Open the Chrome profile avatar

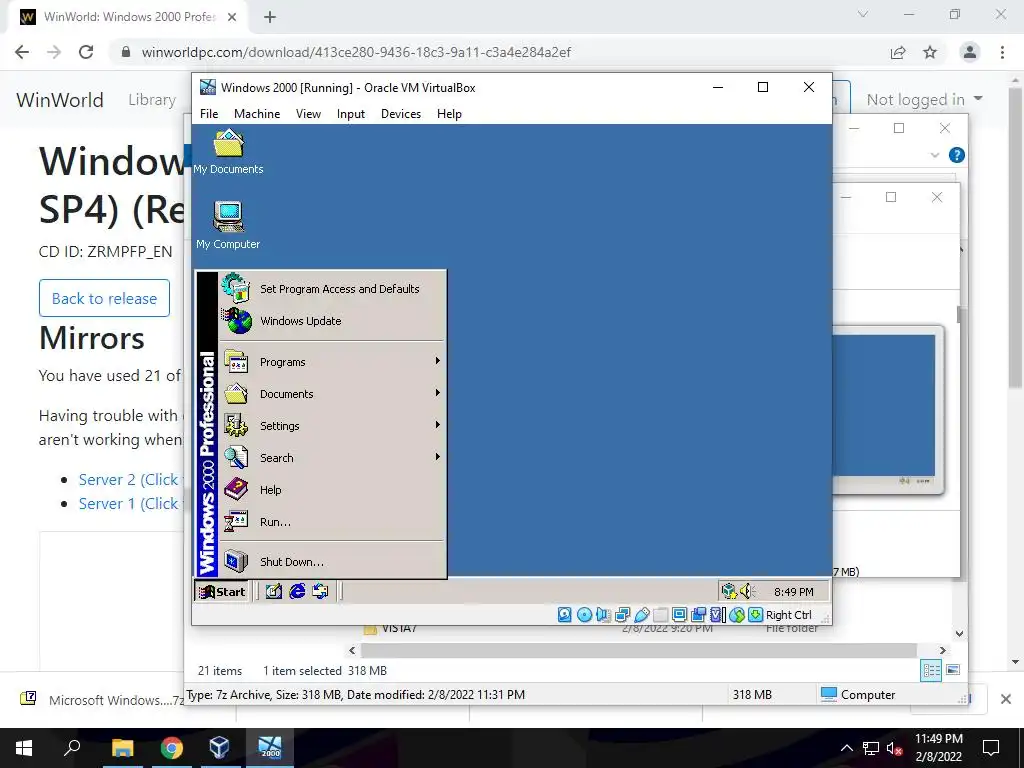click(x=970, y=52)
